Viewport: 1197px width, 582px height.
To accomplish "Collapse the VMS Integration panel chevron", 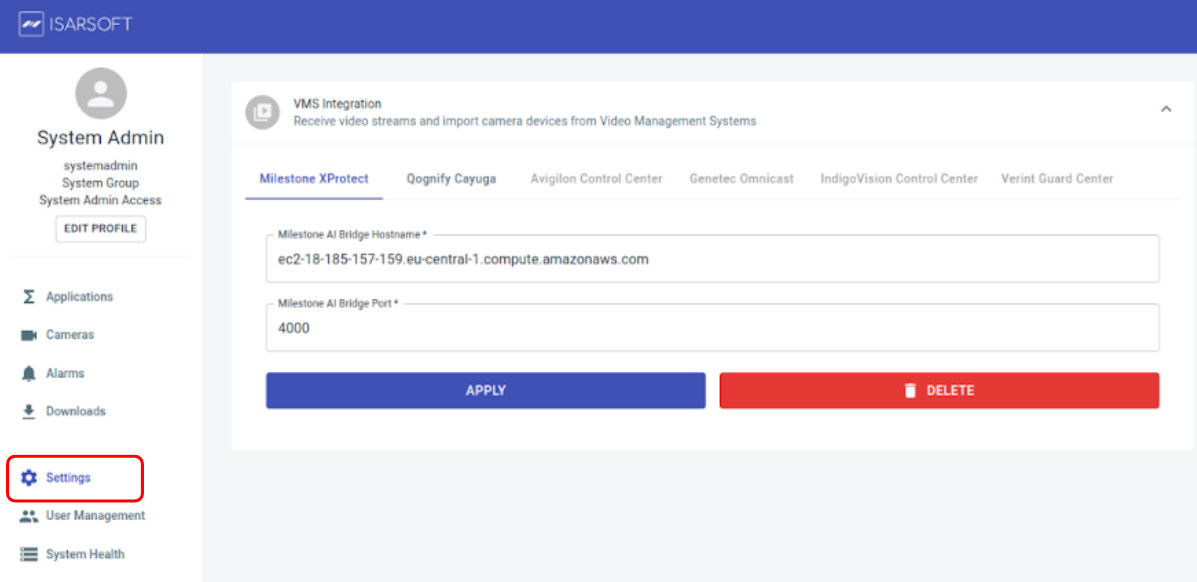I will coord(1166,109).
